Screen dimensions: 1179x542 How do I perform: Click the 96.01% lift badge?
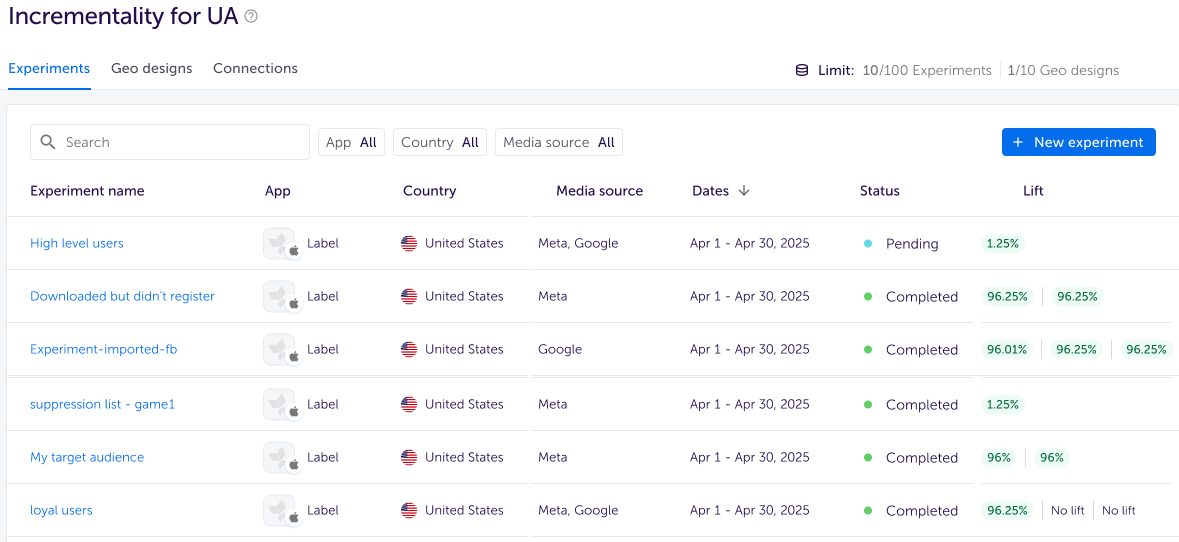point(1007,350)
